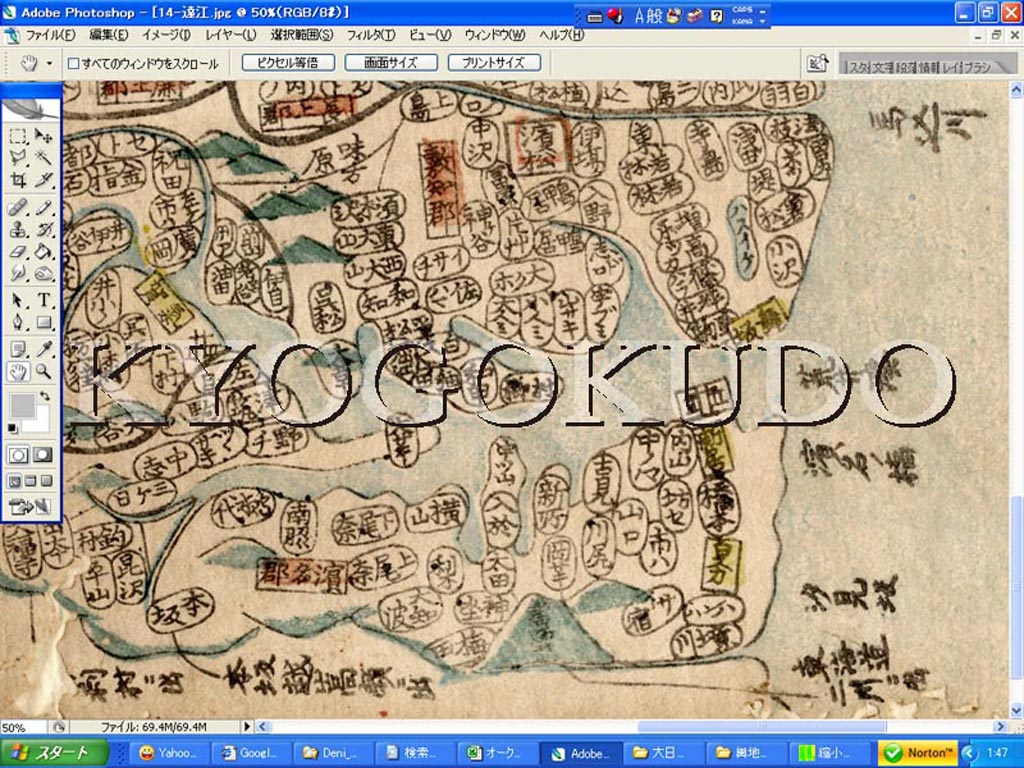Screen dimensions: 1024x768
Task: Reset to default black and white colors
Action: tap(12, 428)
